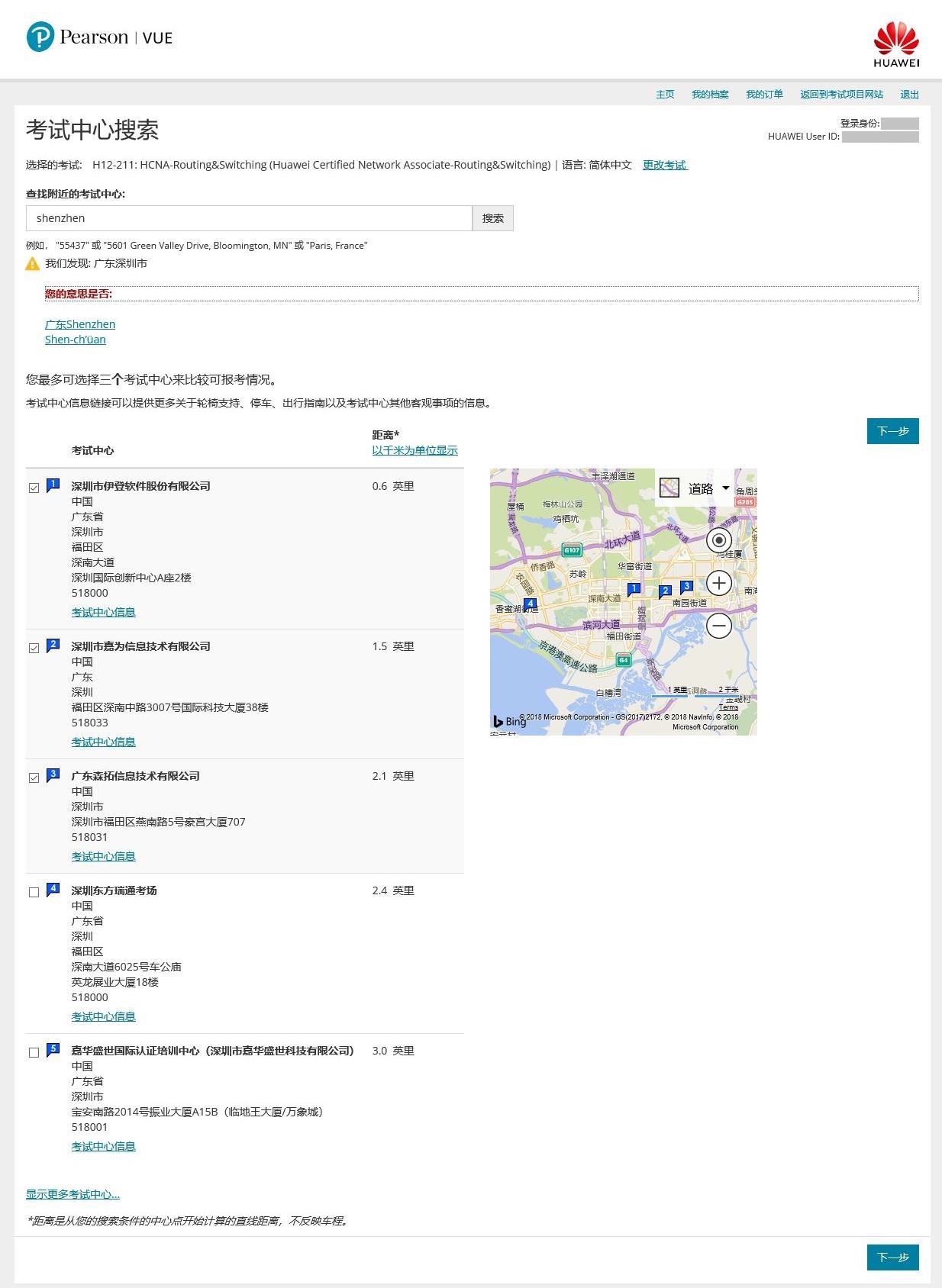Click list flag icon 2 for 深圳市嘉为信息技术

(53, 646)
